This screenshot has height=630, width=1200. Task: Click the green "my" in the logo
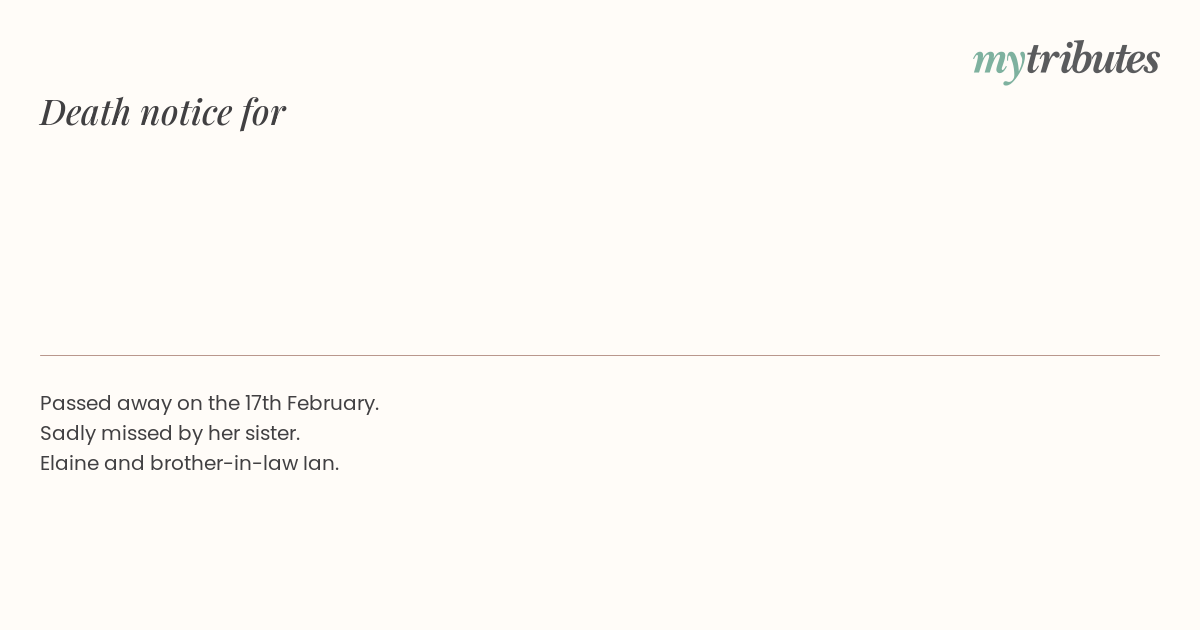click(x=998, y=61)
